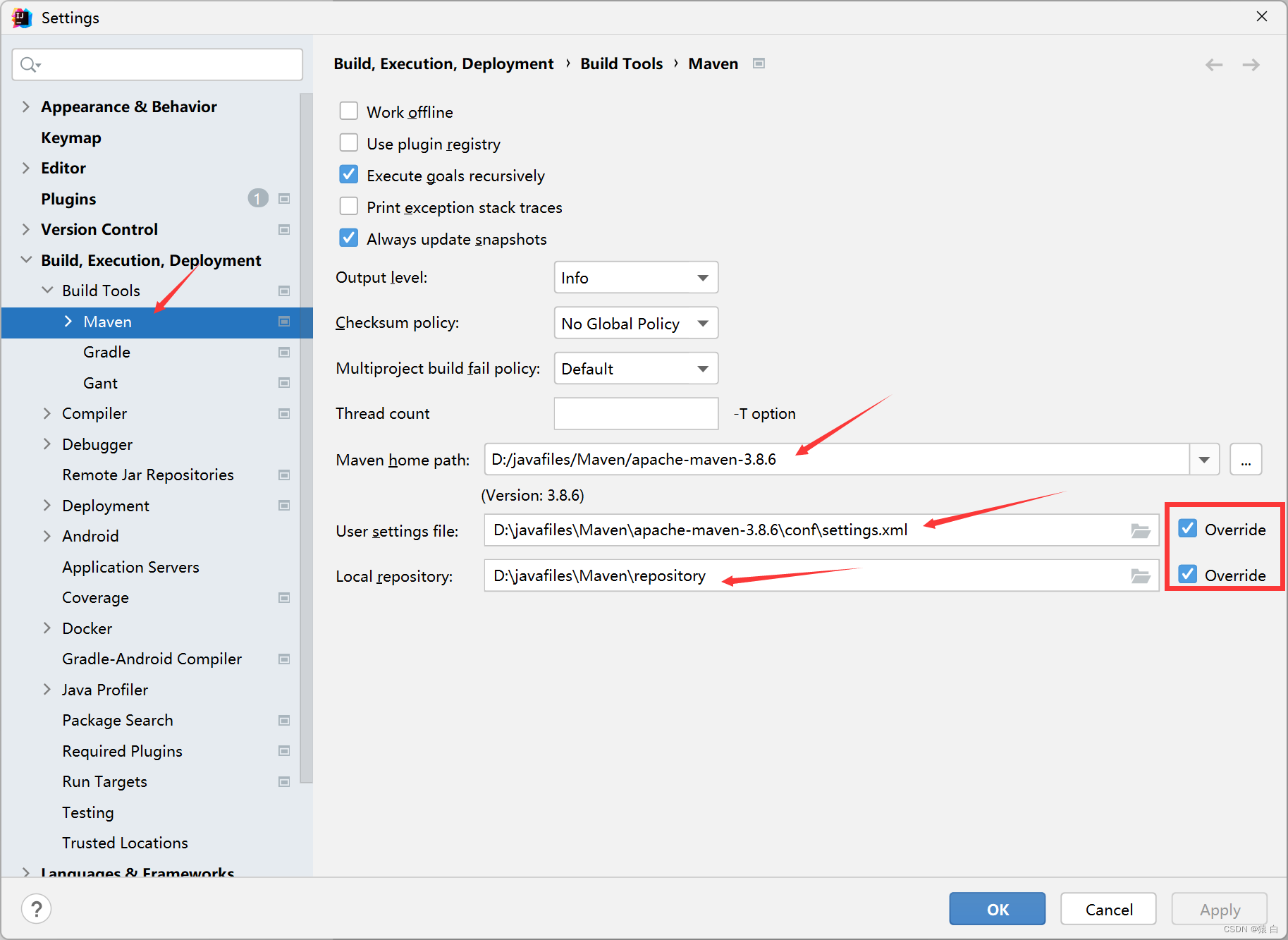The height and width of the screenshot is (940, 1288).
Task: Click the search magnifier icon
Action: [x=30, y=65]
